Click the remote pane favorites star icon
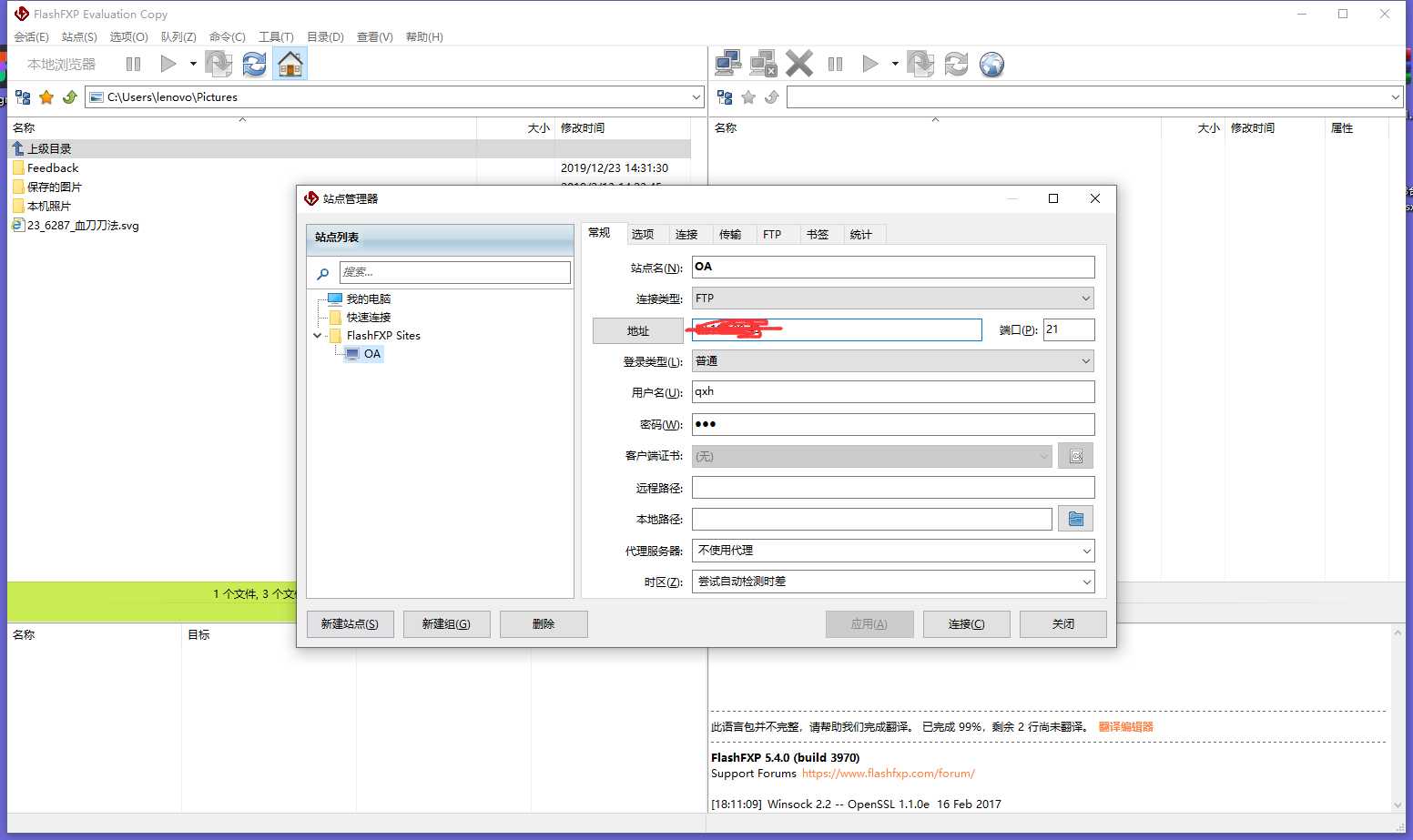Image resolution: width=1413 pixels, height=840 pixels. coord(748,97)
